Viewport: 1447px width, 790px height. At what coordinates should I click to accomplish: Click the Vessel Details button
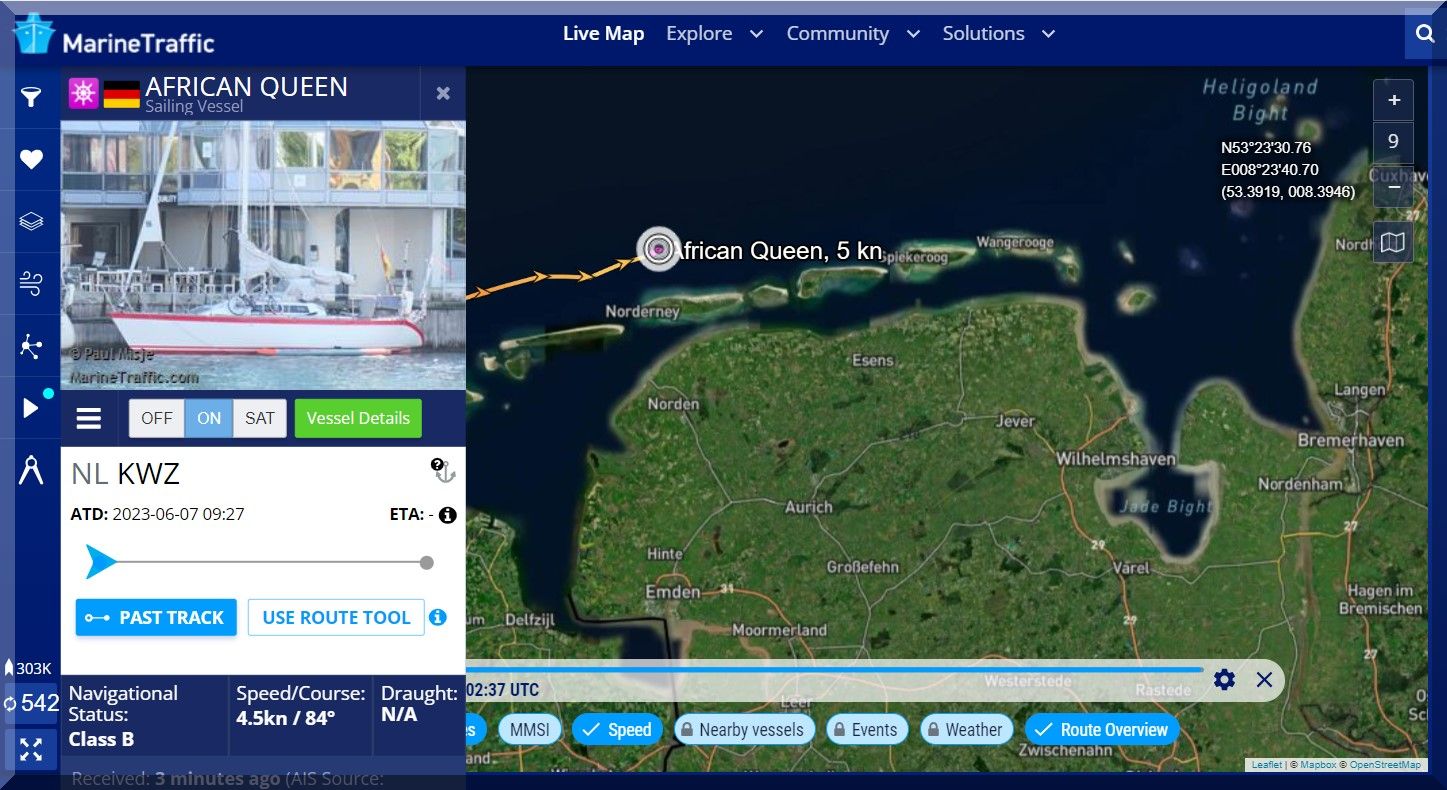[x=358, y=418]
